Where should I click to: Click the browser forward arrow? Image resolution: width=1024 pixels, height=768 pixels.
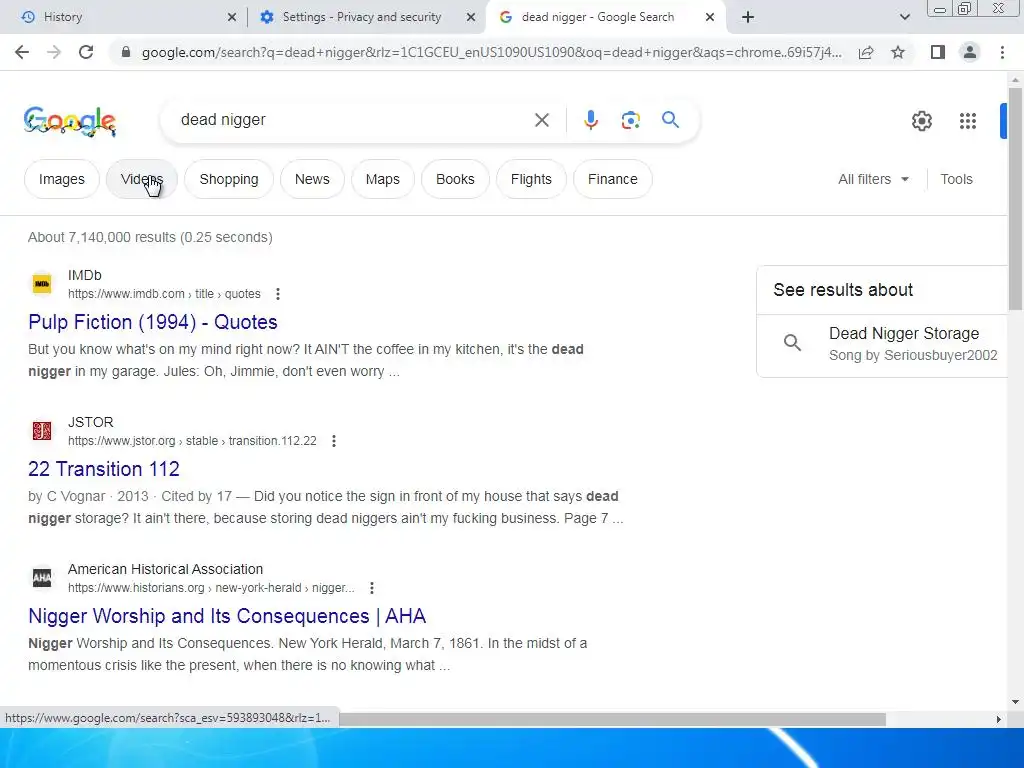(x=54, y=52)
